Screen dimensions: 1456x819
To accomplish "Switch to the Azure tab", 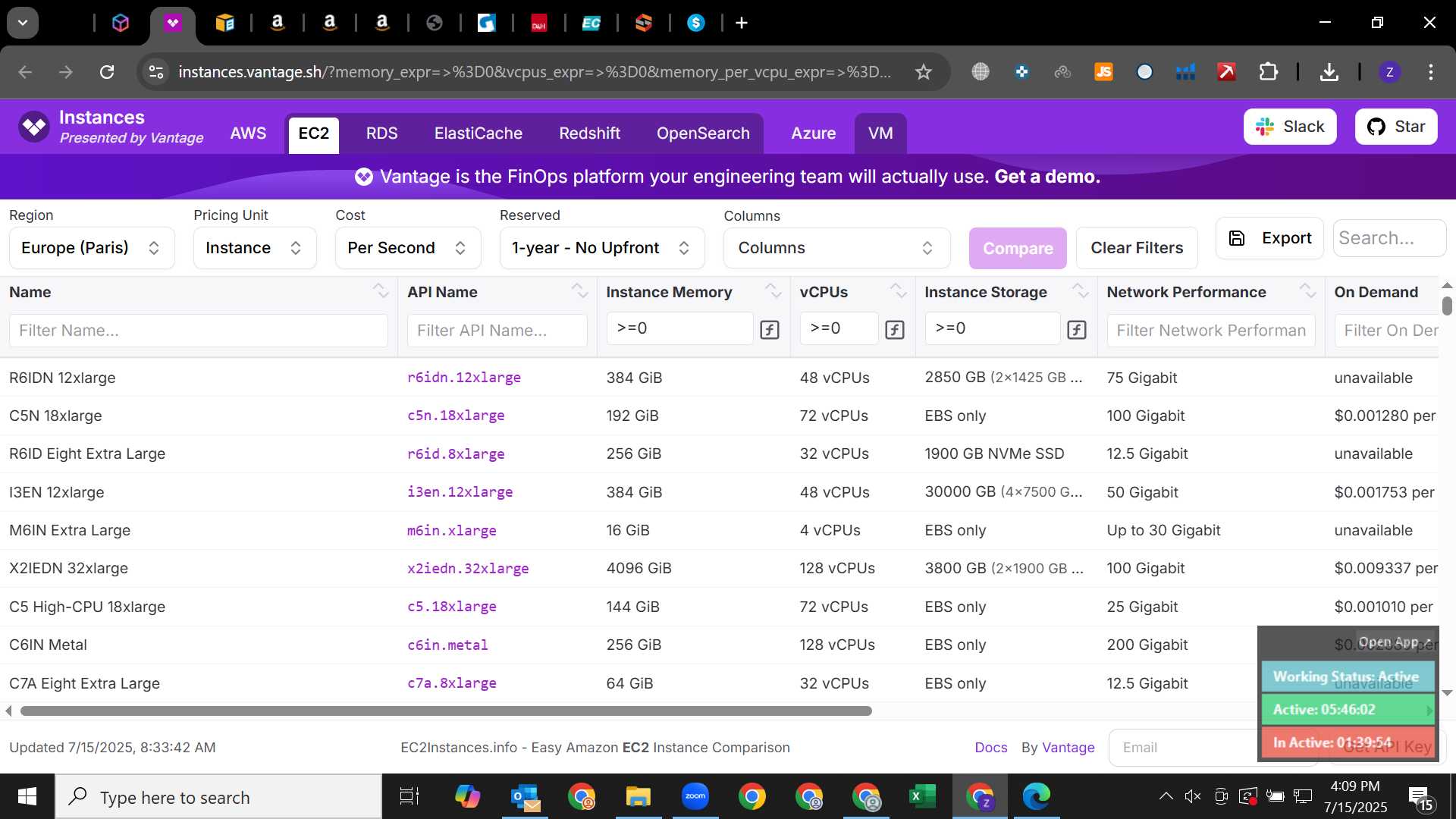I will 813,133.
